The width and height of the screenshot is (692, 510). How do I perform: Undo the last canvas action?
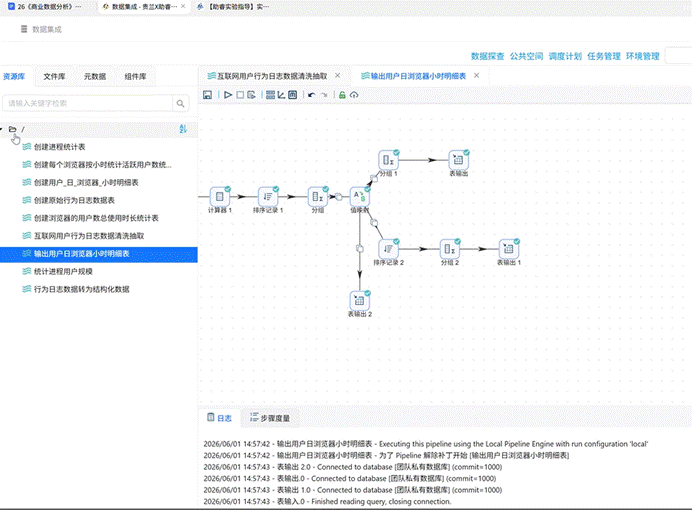(x=312, y=95)
